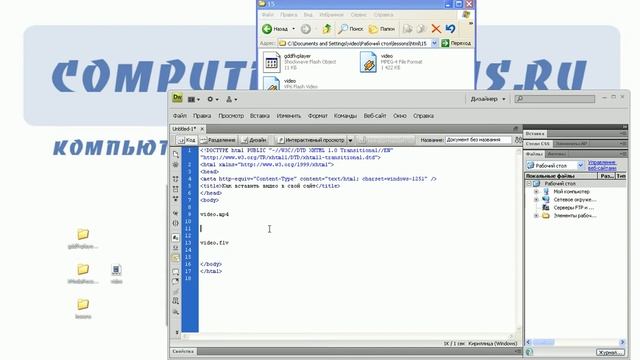Click the Collapse Full Tag icon
640x360 pixels.
tap(176, 179)
